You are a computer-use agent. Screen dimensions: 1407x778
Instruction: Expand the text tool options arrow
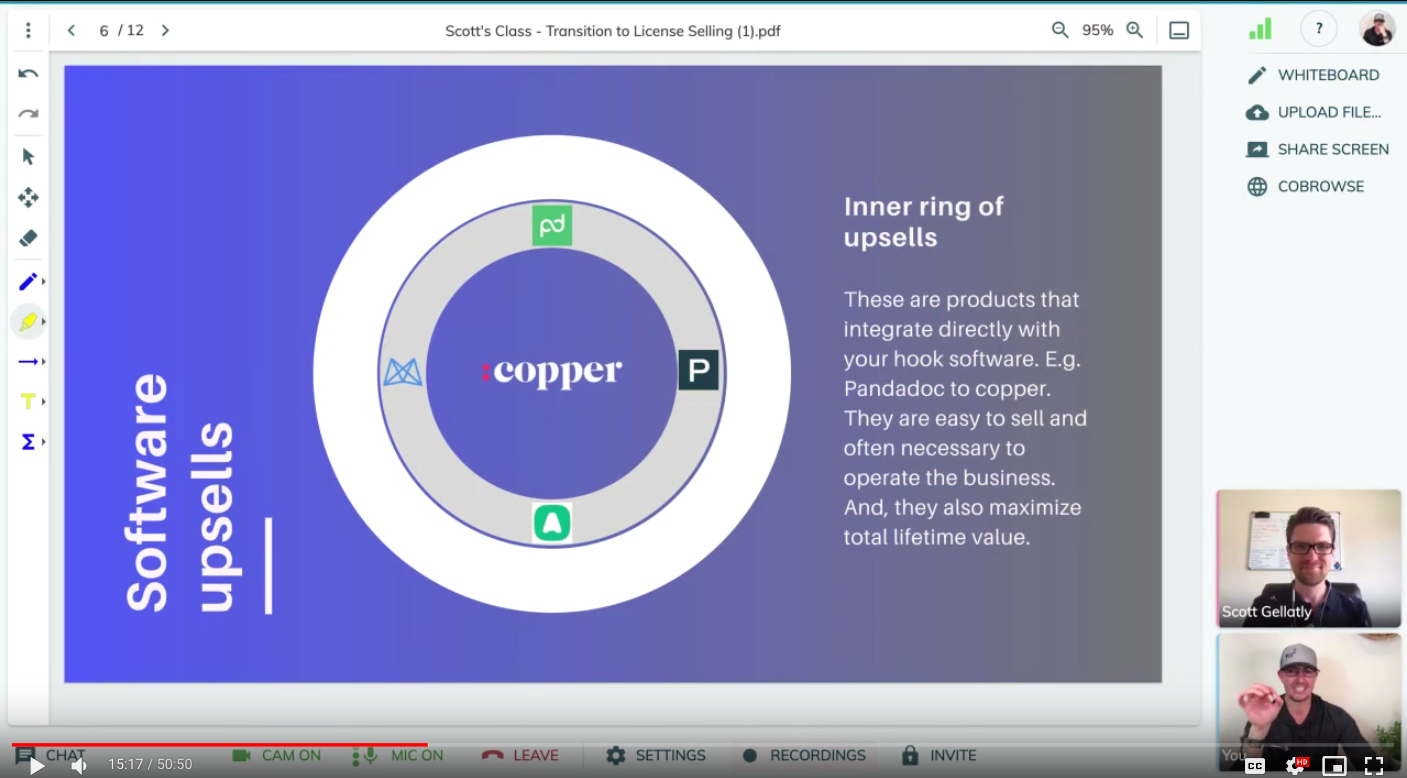coord(43,402)
